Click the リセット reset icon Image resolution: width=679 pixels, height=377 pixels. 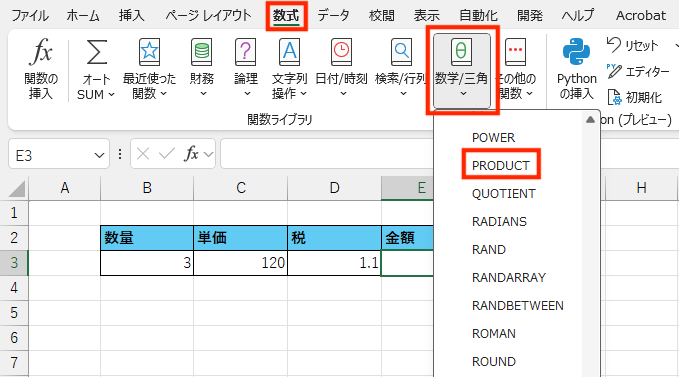[614, 45]
